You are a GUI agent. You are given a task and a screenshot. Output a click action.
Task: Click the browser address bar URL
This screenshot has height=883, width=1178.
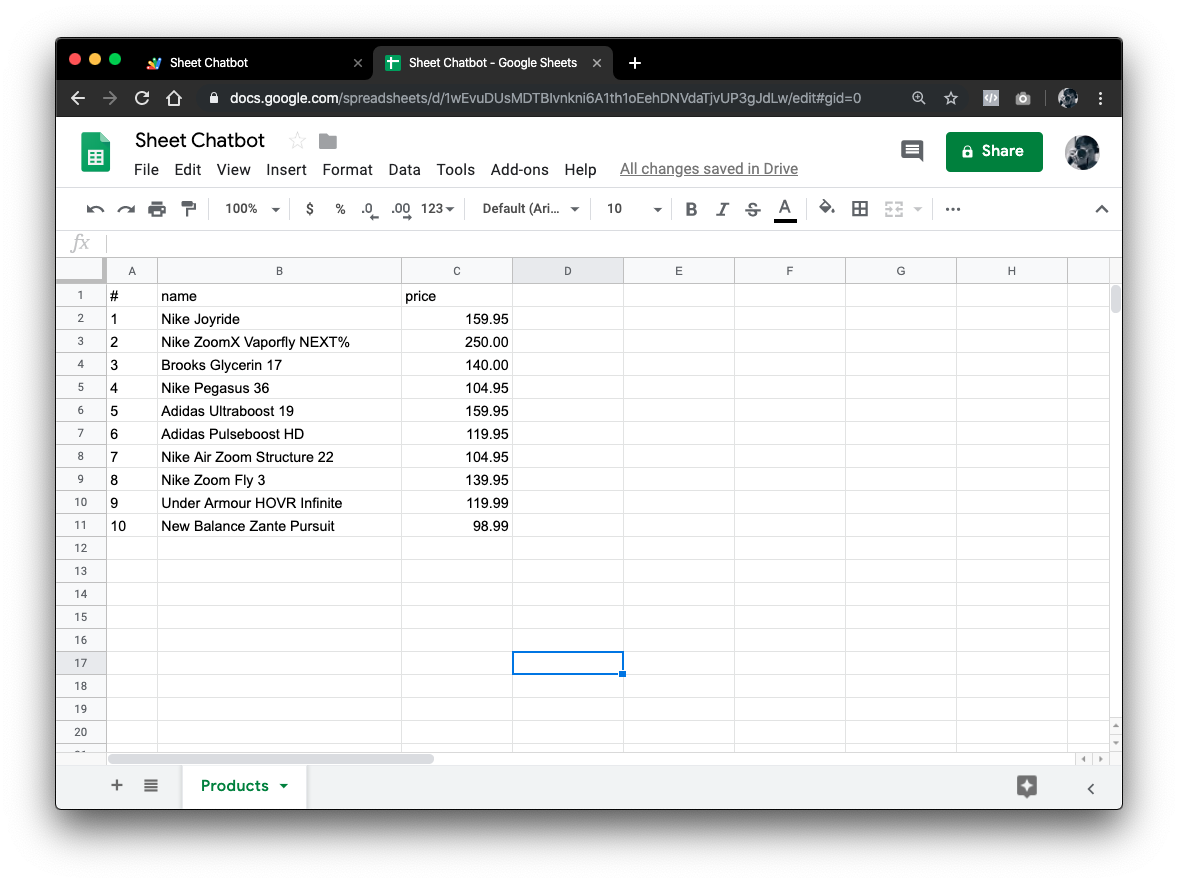point(545,98)
